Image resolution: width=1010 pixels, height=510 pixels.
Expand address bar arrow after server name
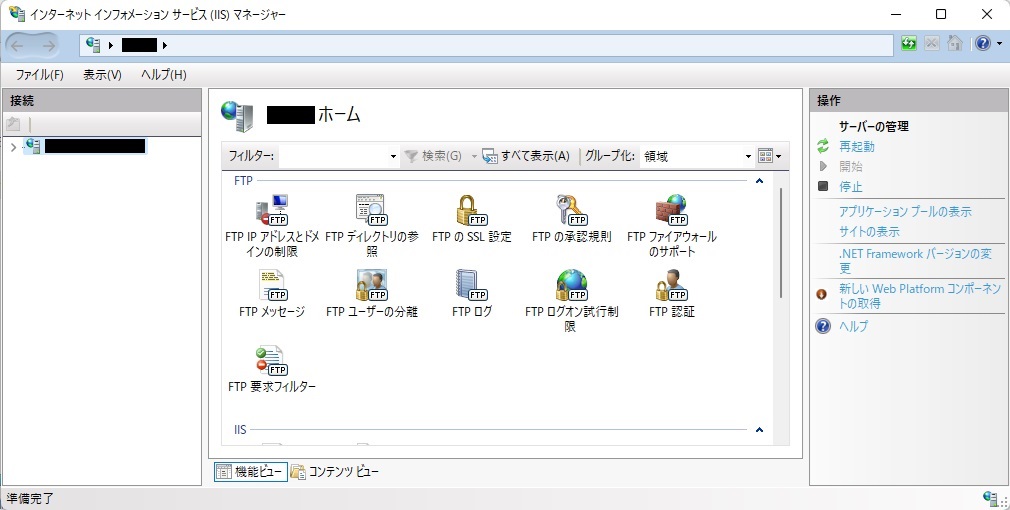tap(165, 45)
